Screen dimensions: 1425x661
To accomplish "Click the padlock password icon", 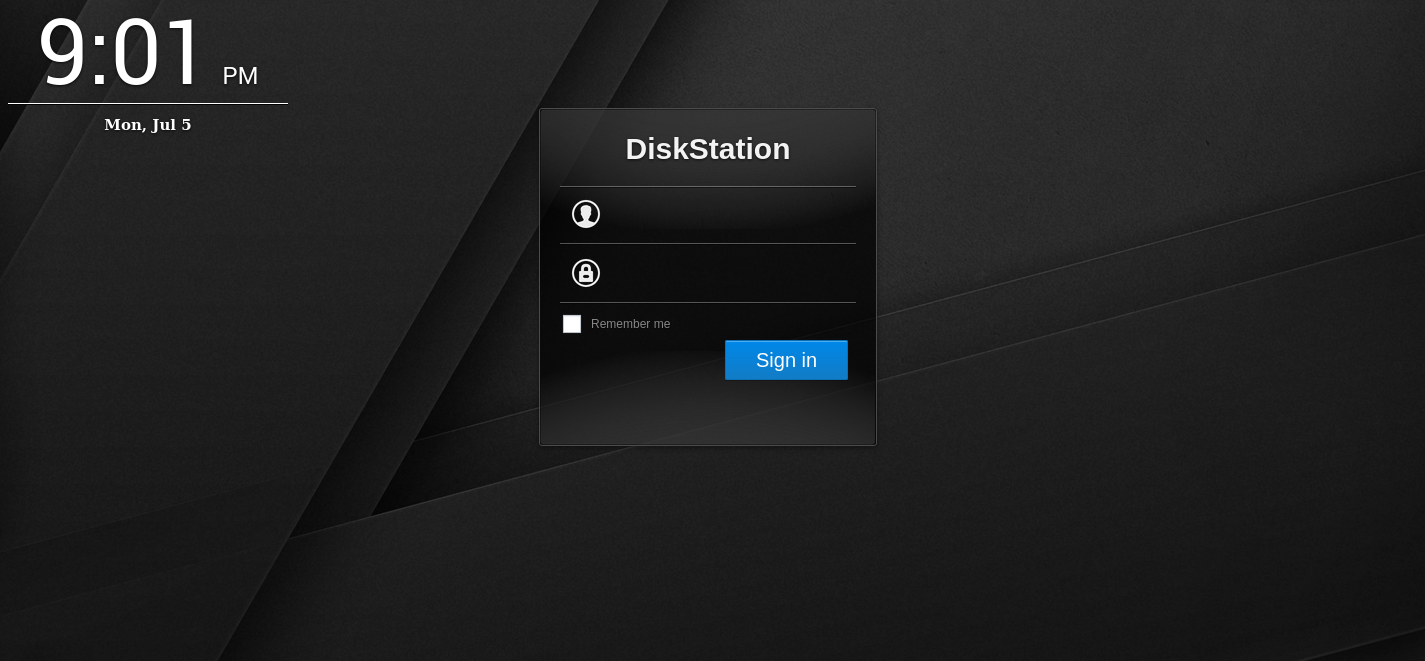I will pyautogui.click(x=586, y=273).
